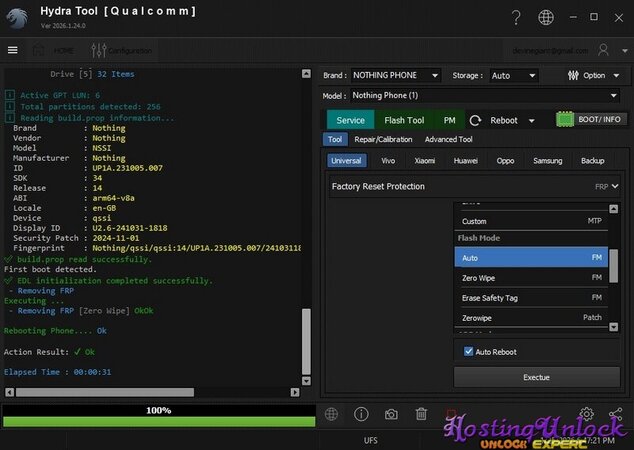Screen dimensions: 634x450
Task: Take a screenshot with the camera icon
Action: pos(391,414)
